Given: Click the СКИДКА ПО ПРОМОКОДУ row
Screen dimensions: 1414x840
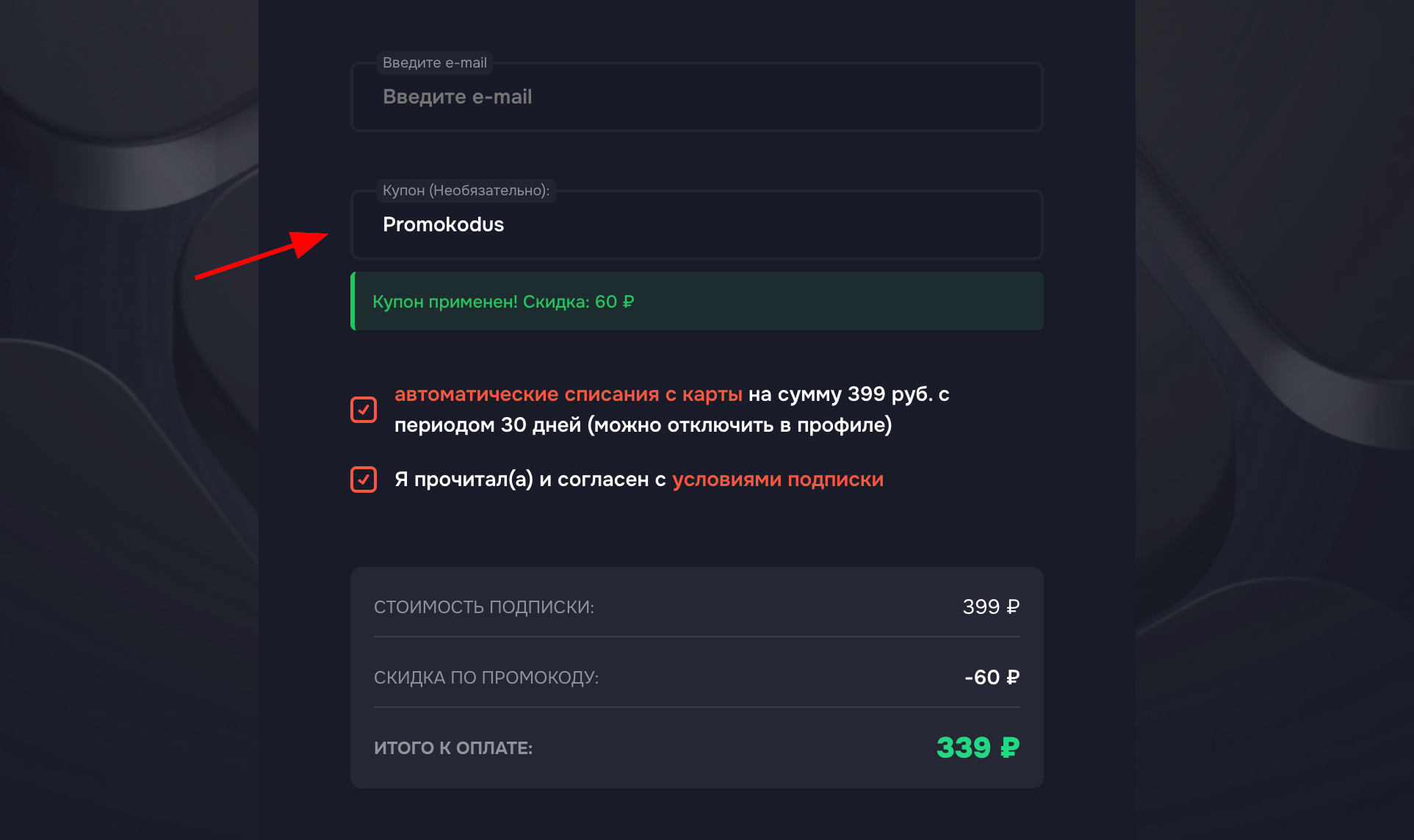Looking at the screenshot, I should pyautogui.click(x=696, y=677).
